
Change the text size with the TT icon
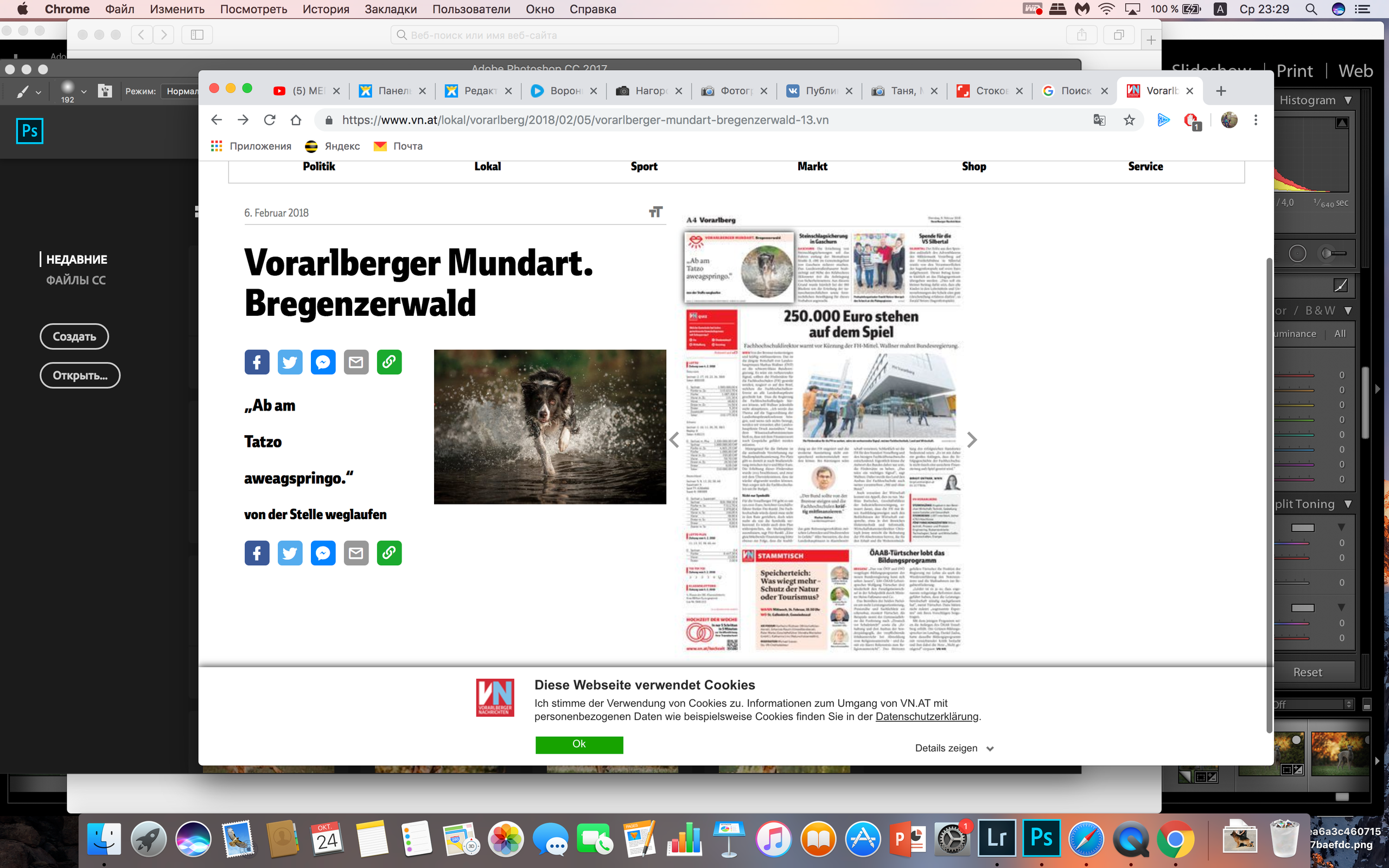click(655, 213)
